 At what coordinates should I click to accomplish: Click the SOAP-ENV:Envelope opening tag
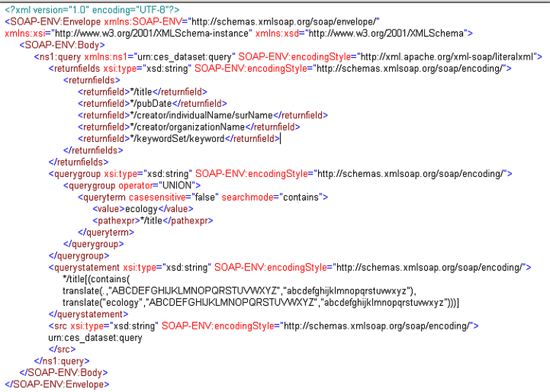(x=53, y=22)
